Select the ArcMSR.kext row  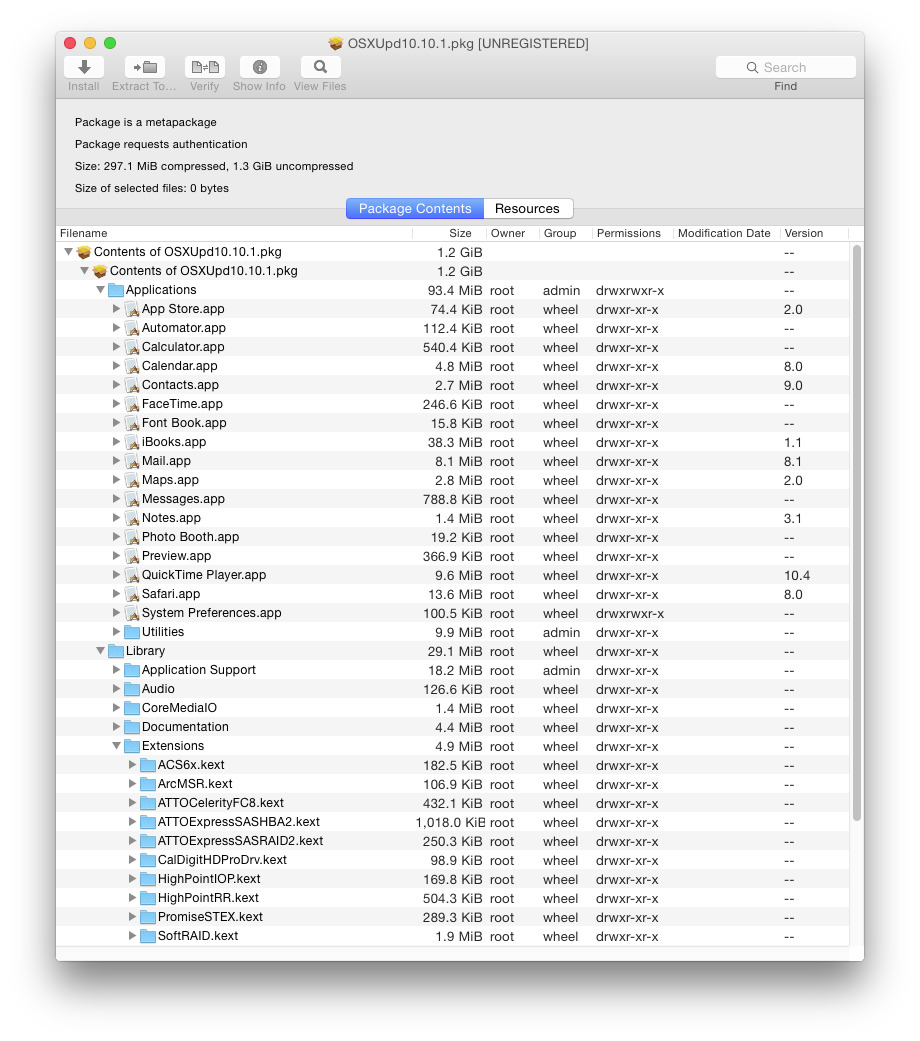453,785
